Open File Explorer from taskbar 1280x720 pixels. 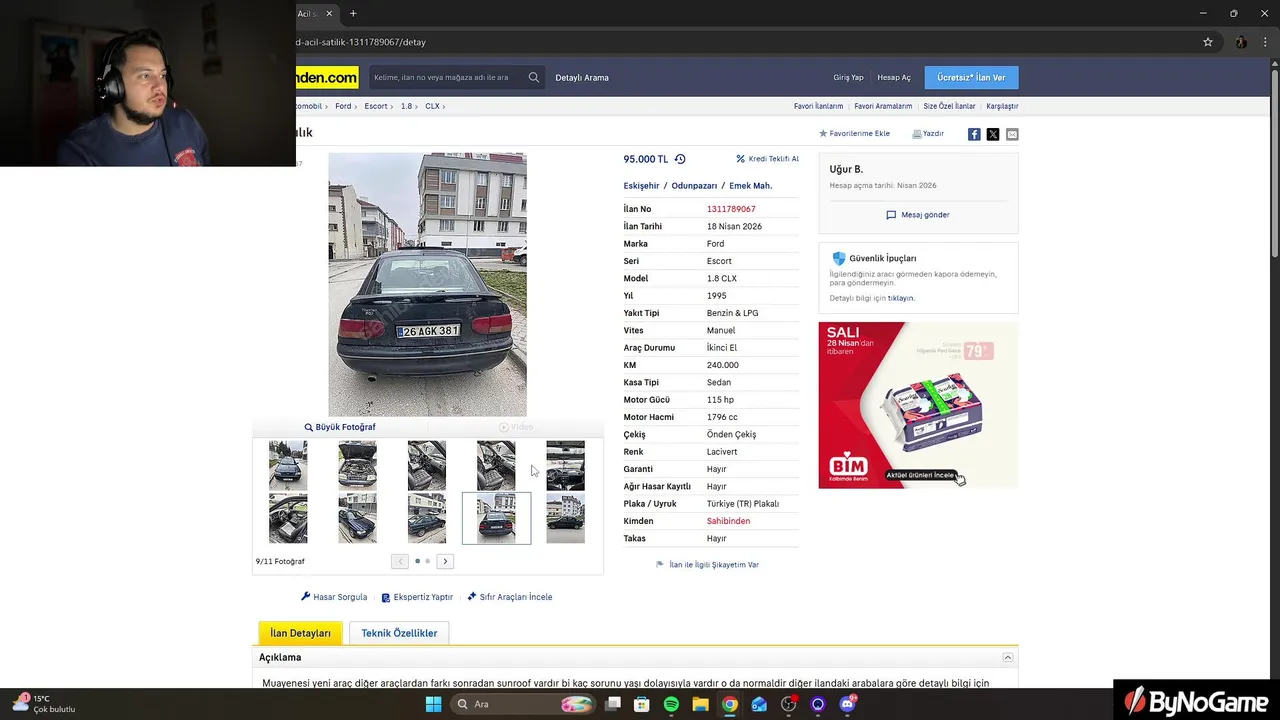click(x=701, y=704)
